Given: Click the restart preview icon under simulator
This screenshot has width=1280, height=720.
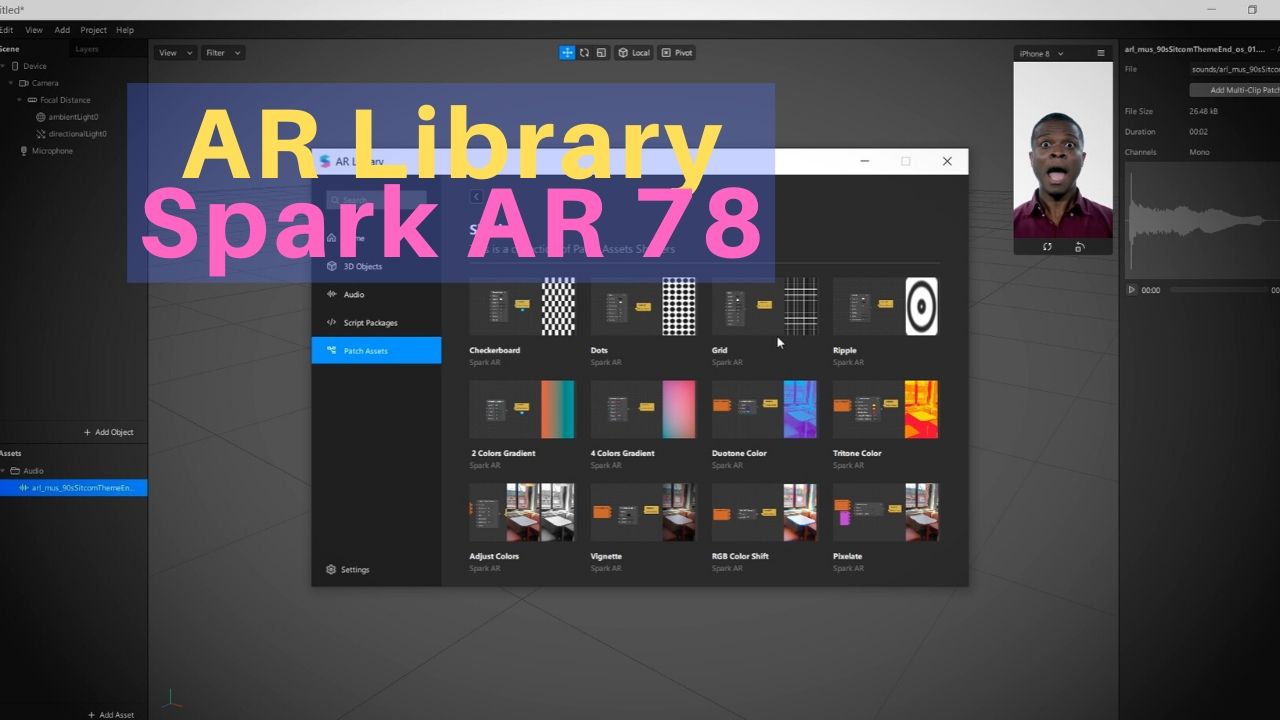Looking at the screenshot, I should 1047,247.
